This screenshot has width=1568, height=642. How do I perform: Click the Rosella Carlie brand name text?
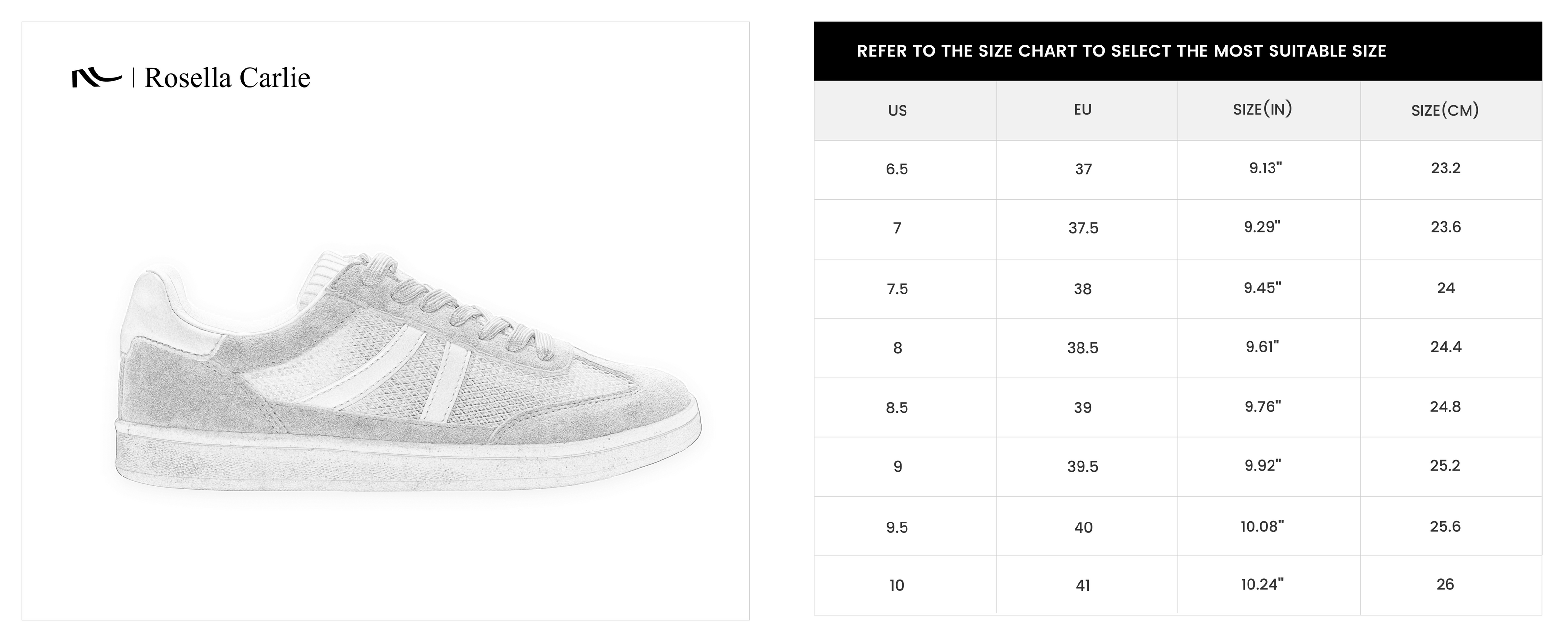click(x=227, y=78)
